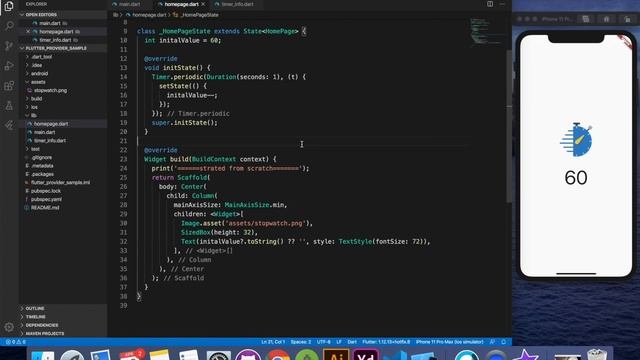
Task: Change Dart language mode in status bar
Action: (x=352, y=342)
